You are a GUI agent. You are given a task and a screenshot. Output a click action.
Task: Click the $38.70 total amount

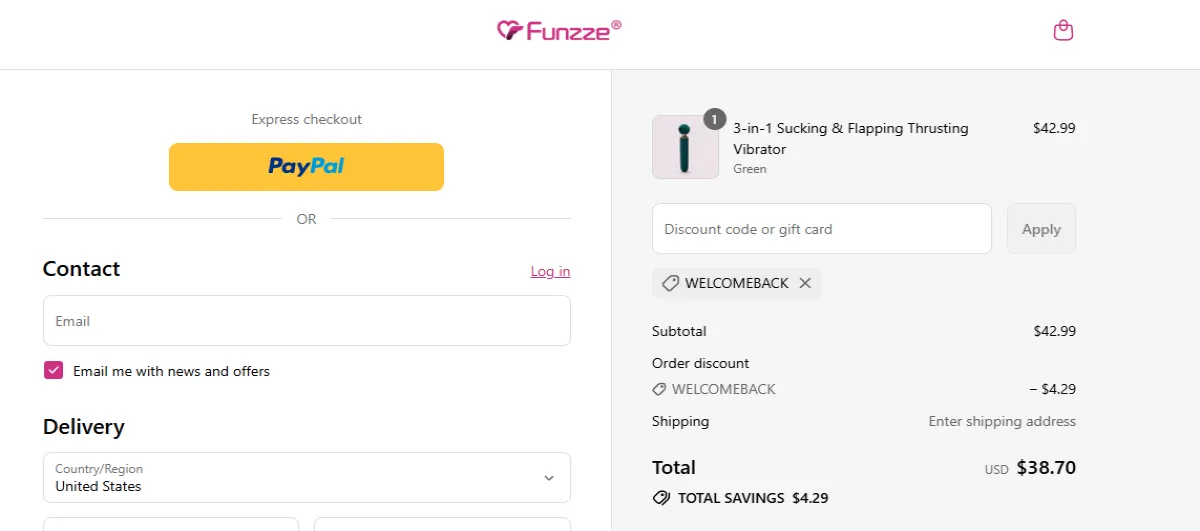1046,467
